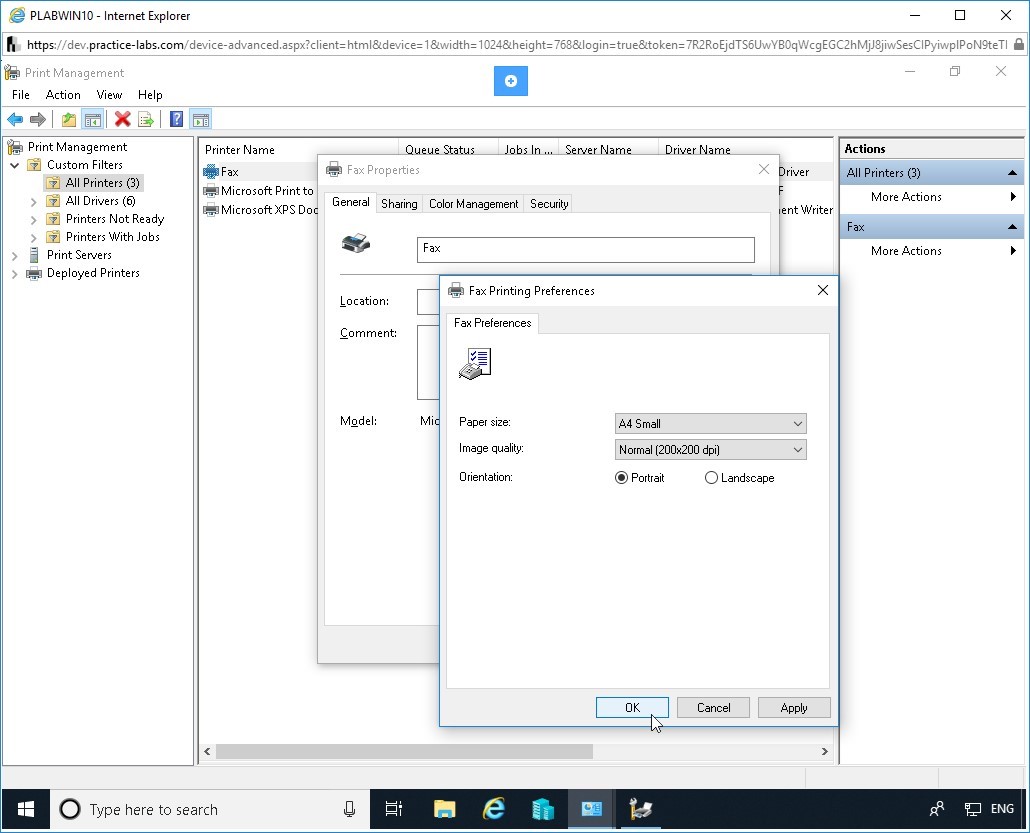This screenshot has width=1030, height=833.
Task: Click the Print Management taskbar icon
Action: pyautogui.click(x=640, y=809)
